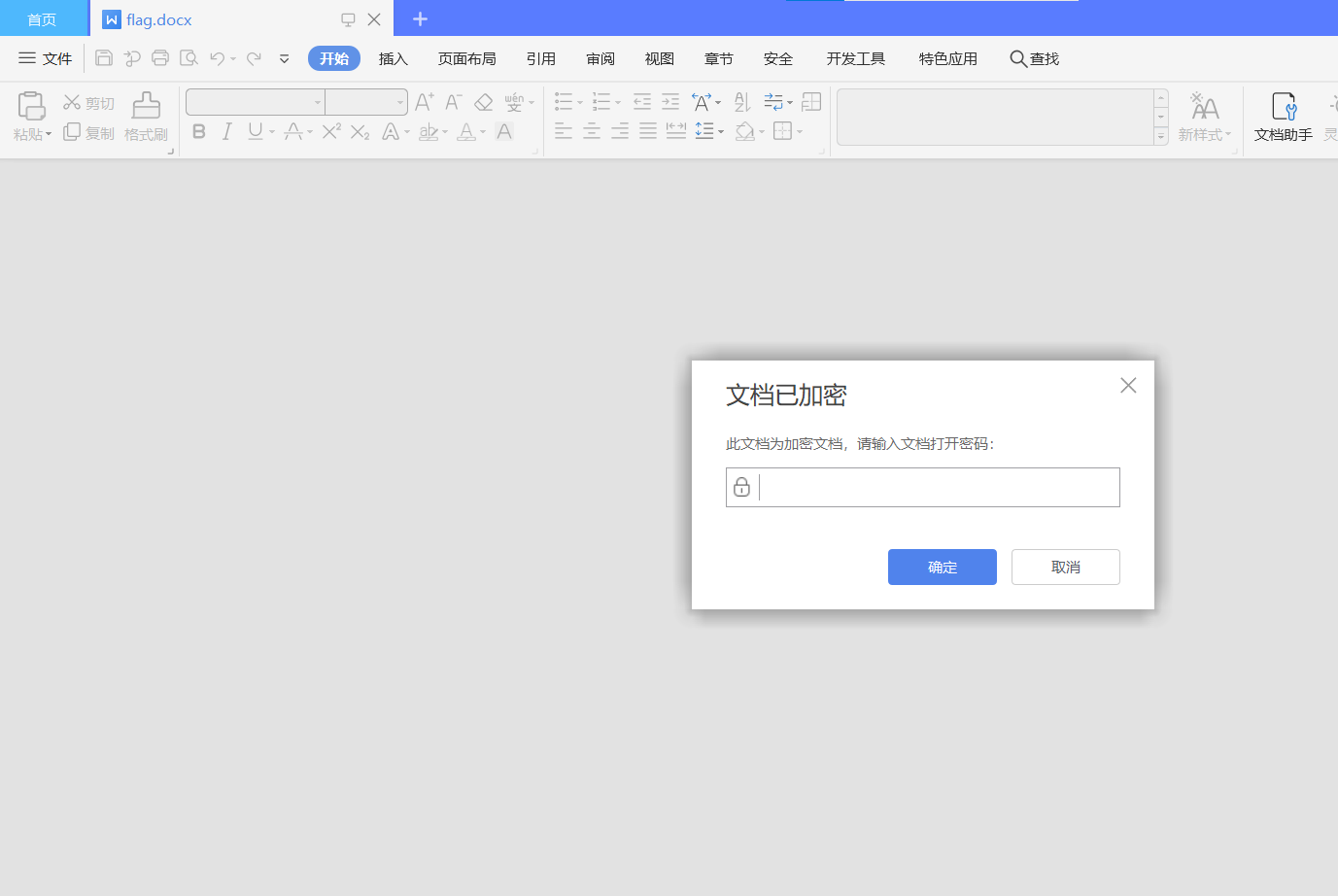Click the New Style (新样式) icon
The width and height of the screenshot is (1338, 896).
click(x=1205, y=106)
